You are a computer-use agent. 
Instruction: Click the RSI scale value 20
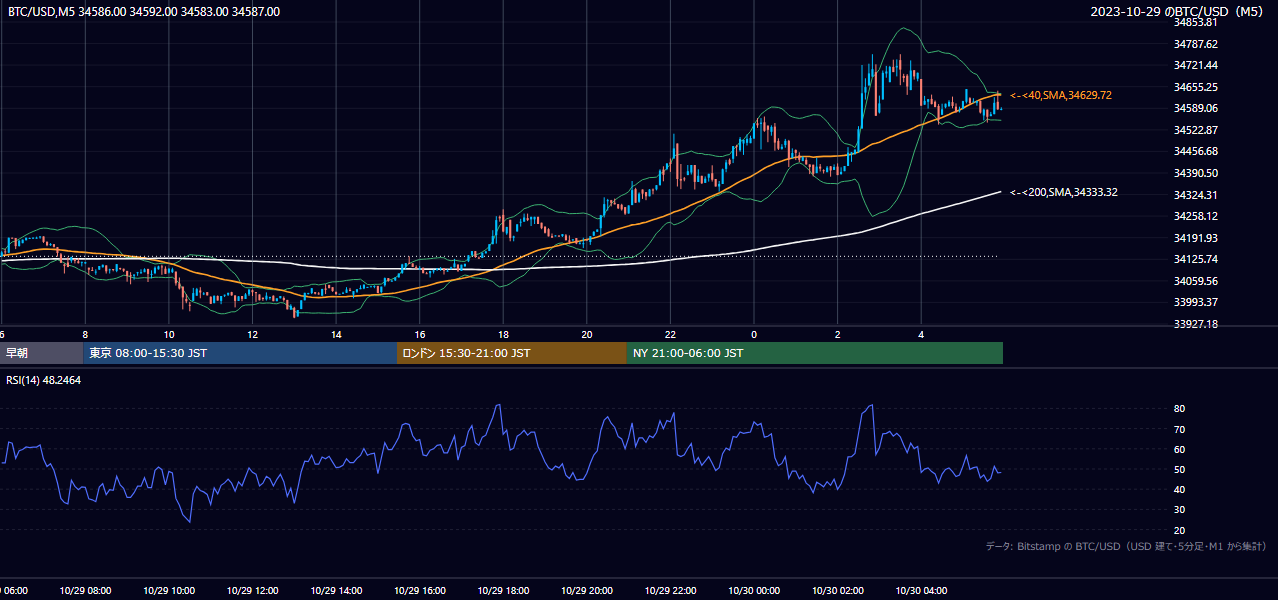[x=1179, y=530]
